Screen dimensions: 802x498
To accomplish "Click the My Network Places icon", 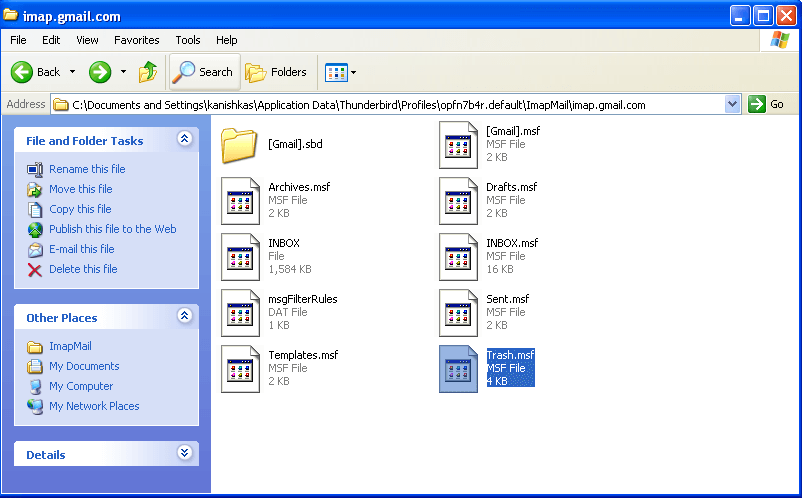I will [35, 406].
